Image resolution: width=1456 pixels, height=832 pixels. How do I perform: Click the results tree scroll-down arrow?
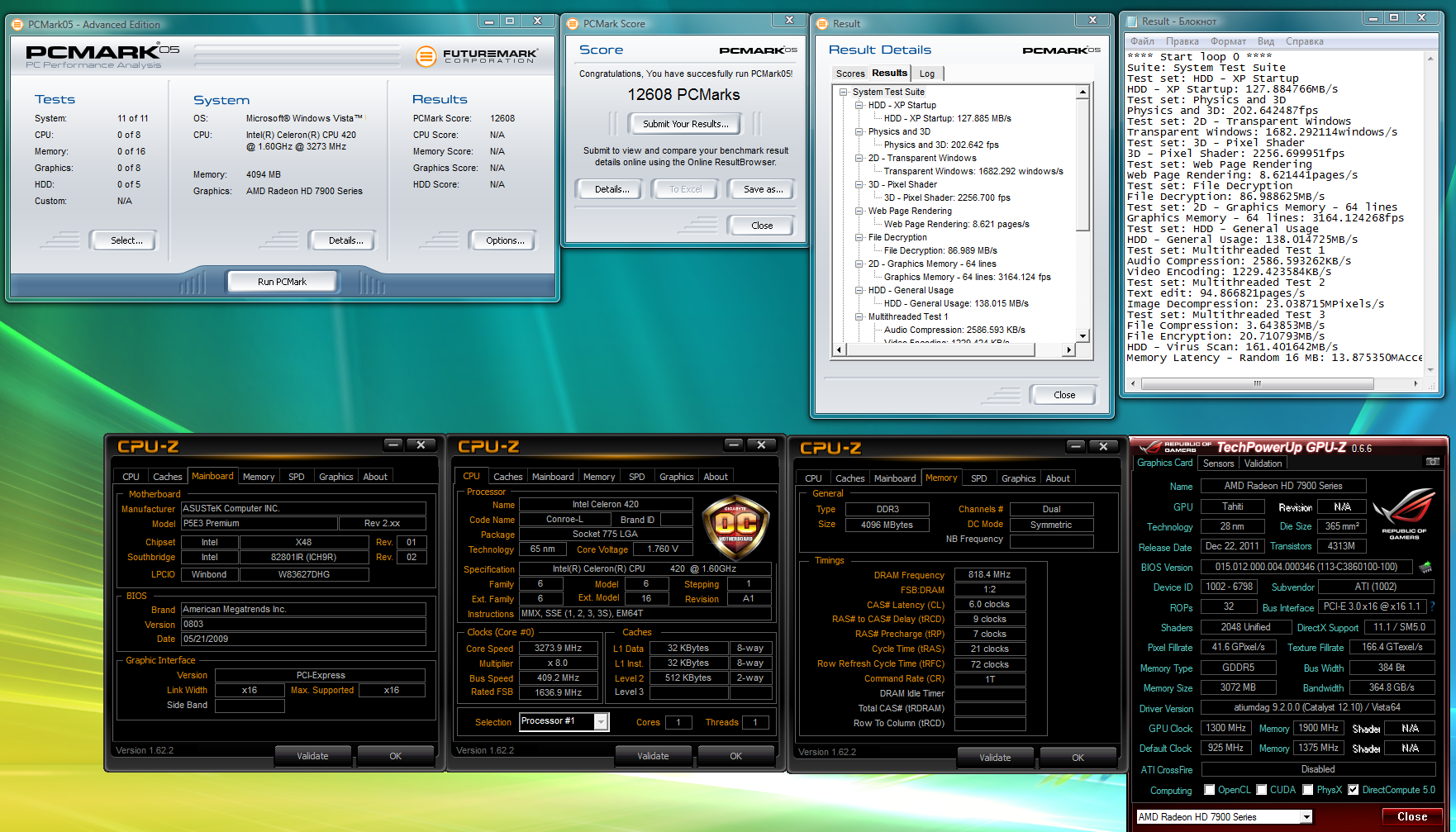click(1082, 335)
